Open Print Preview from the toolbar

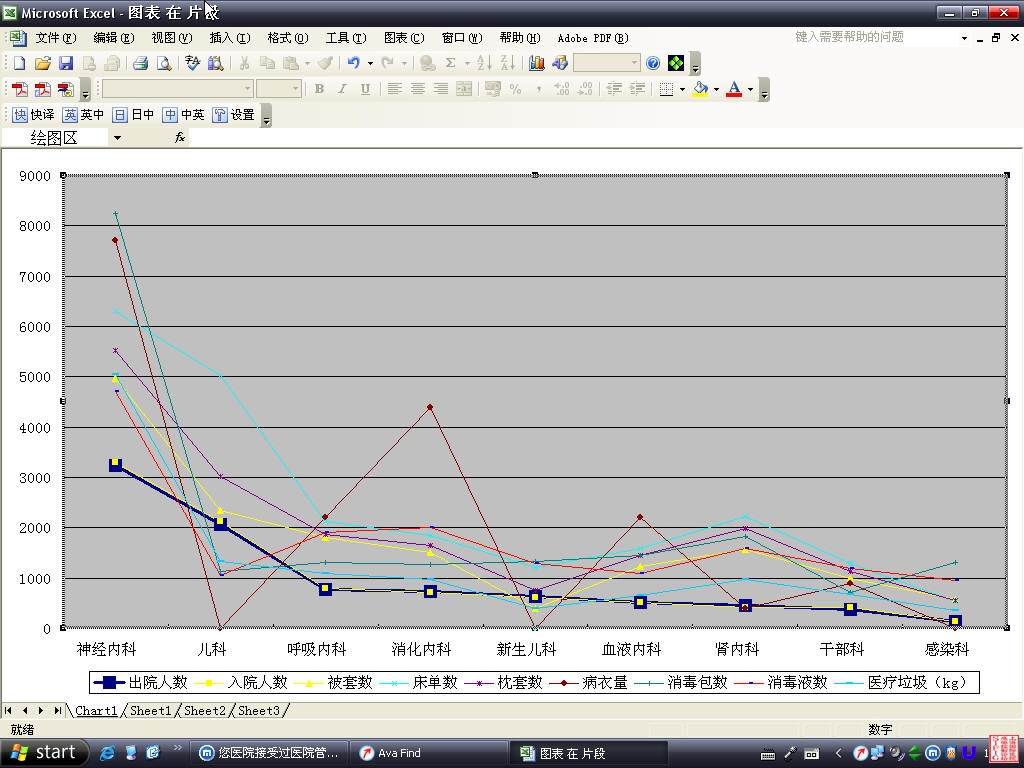tap(164, 63)
